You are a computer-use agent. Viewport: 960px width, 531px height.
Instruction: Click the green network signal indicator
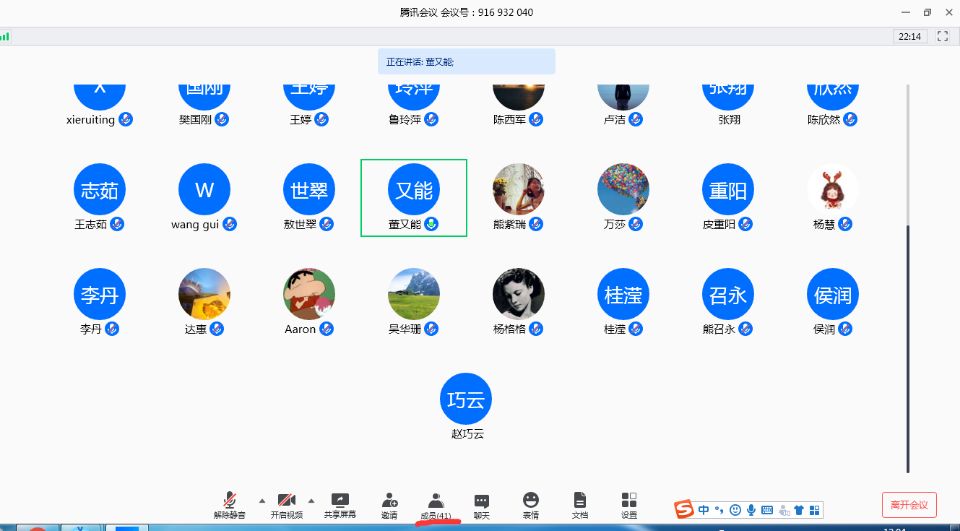point(5,36)
